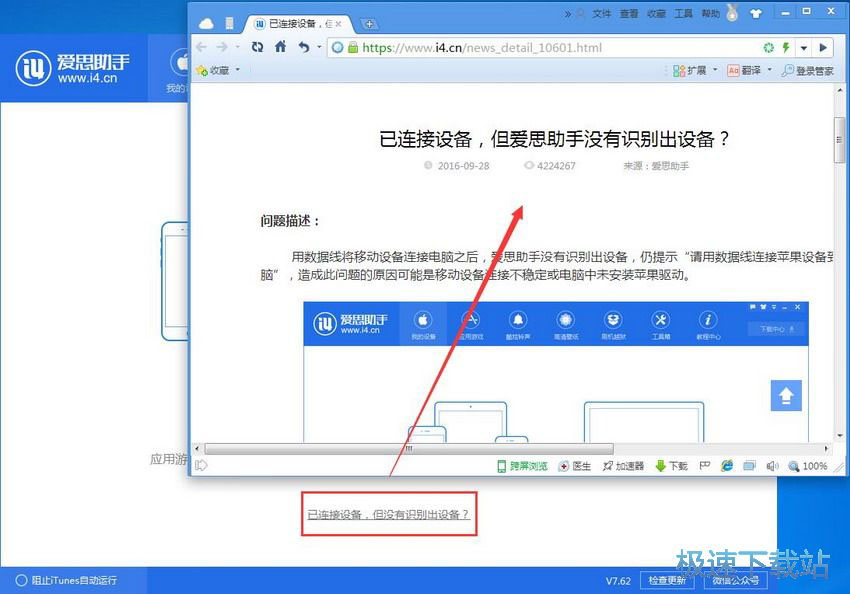Open the 扩展 extensions button

pos(689,70)
